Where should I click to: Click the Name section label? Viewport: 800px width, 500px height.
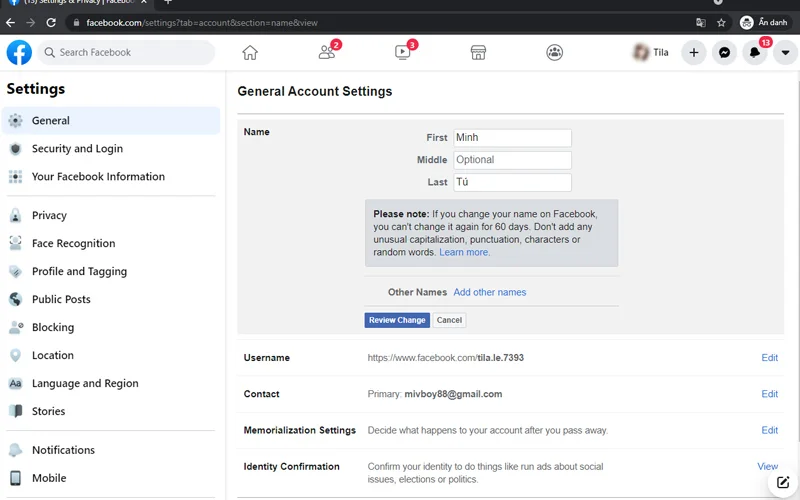pos(257,132)
